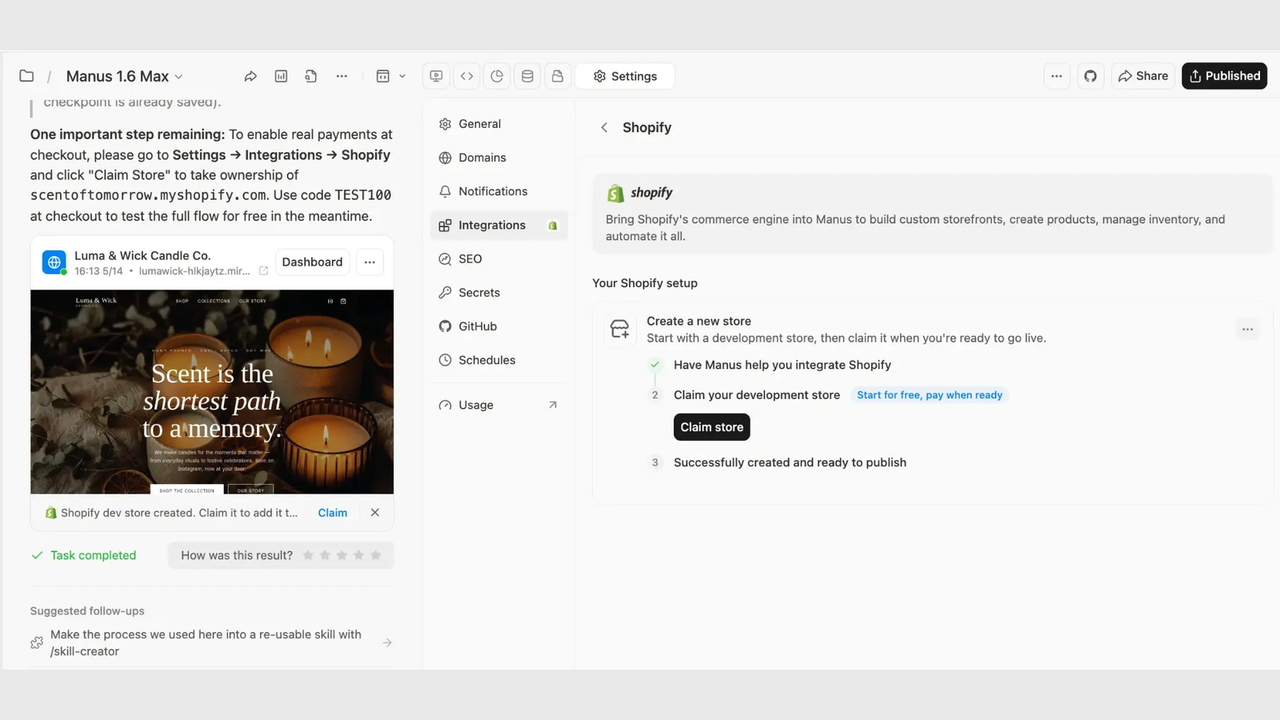Open the three-dot menu beside the file search icon
Screen dimensions: 1280x720
[x=341, y=76]
